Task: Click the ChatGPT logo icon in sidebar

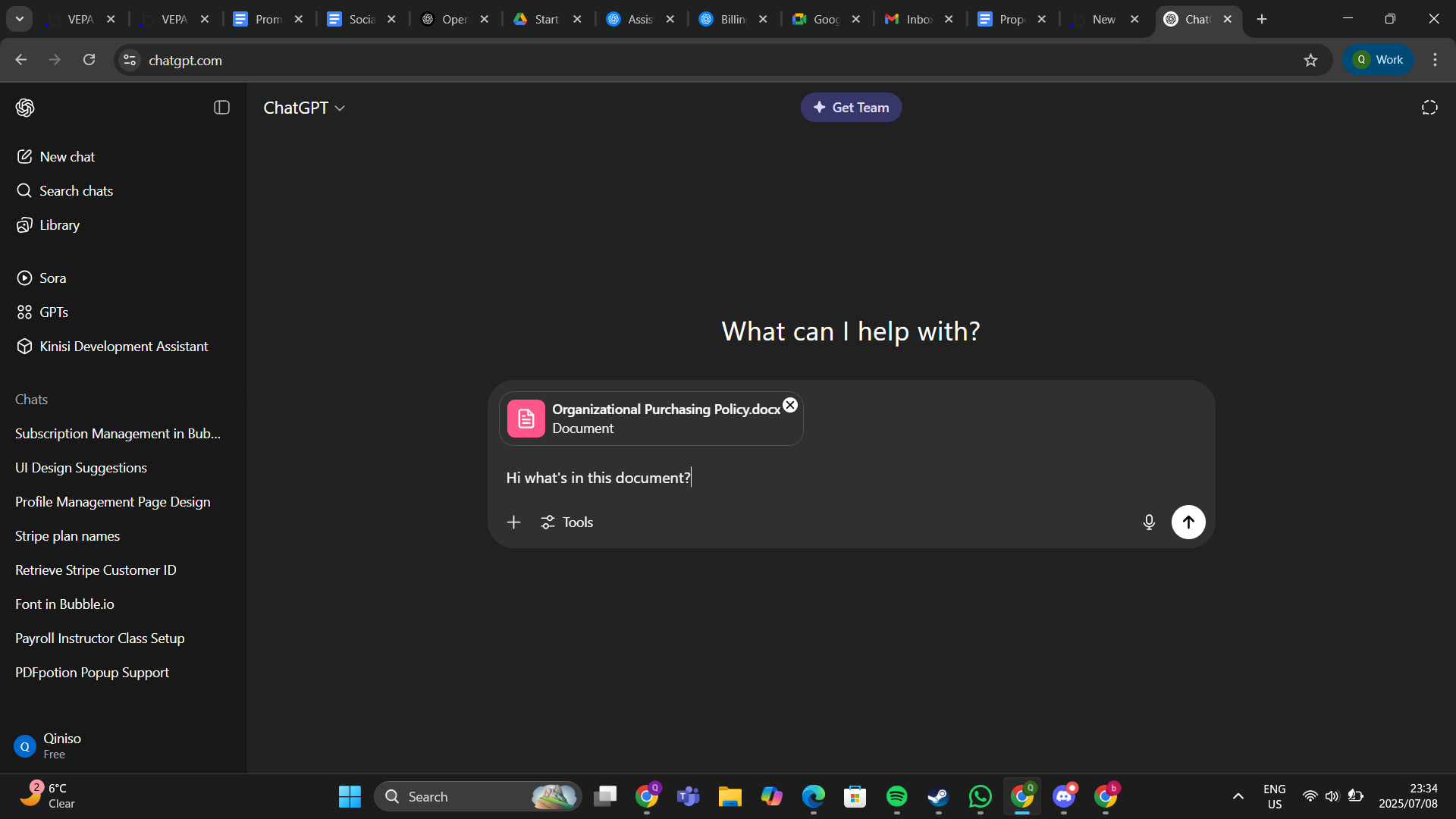Action: tap(25, 108)
